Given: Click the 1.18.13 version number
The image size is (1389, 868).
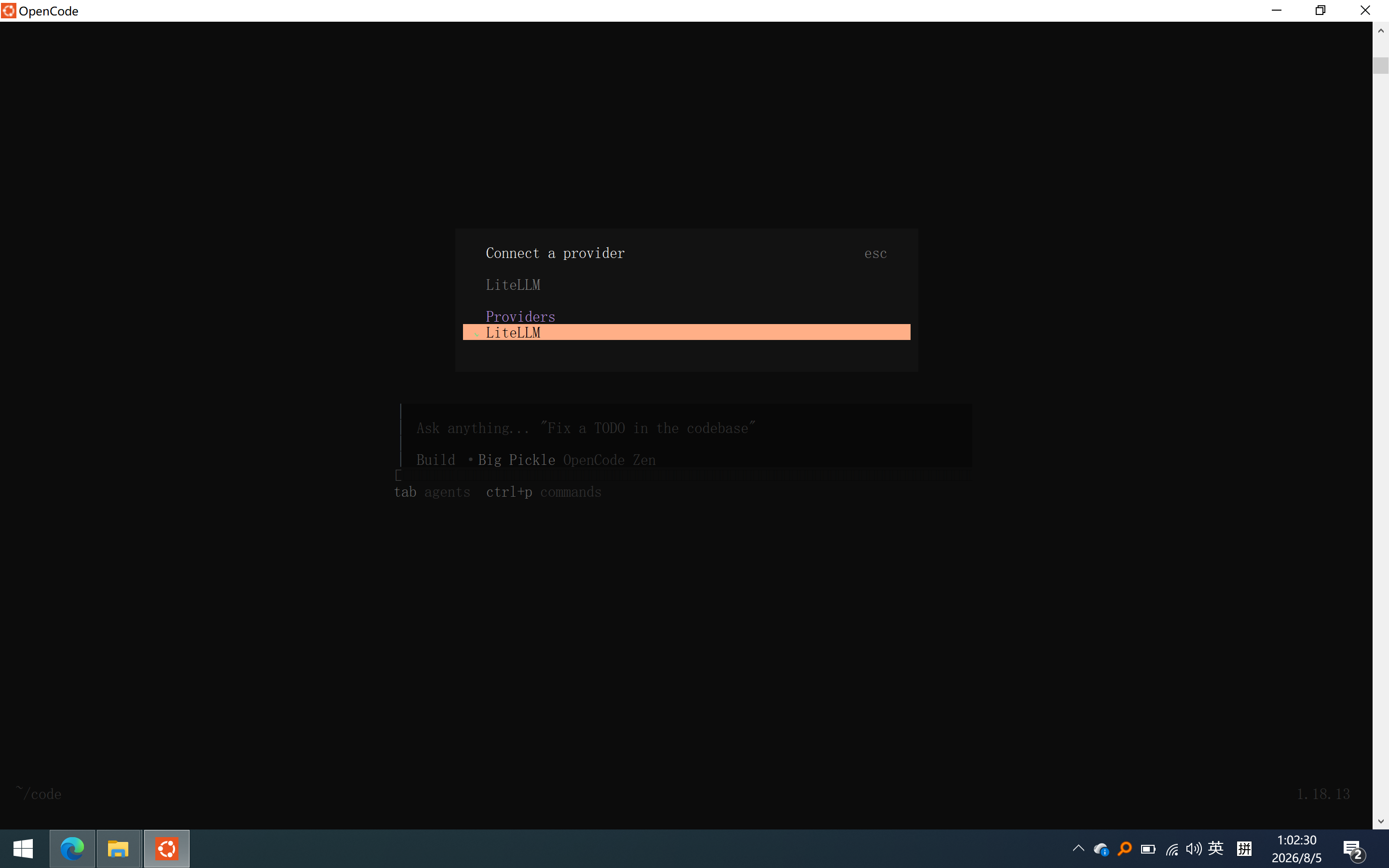Looking at the screenshot, I should tap(1323, 793).
